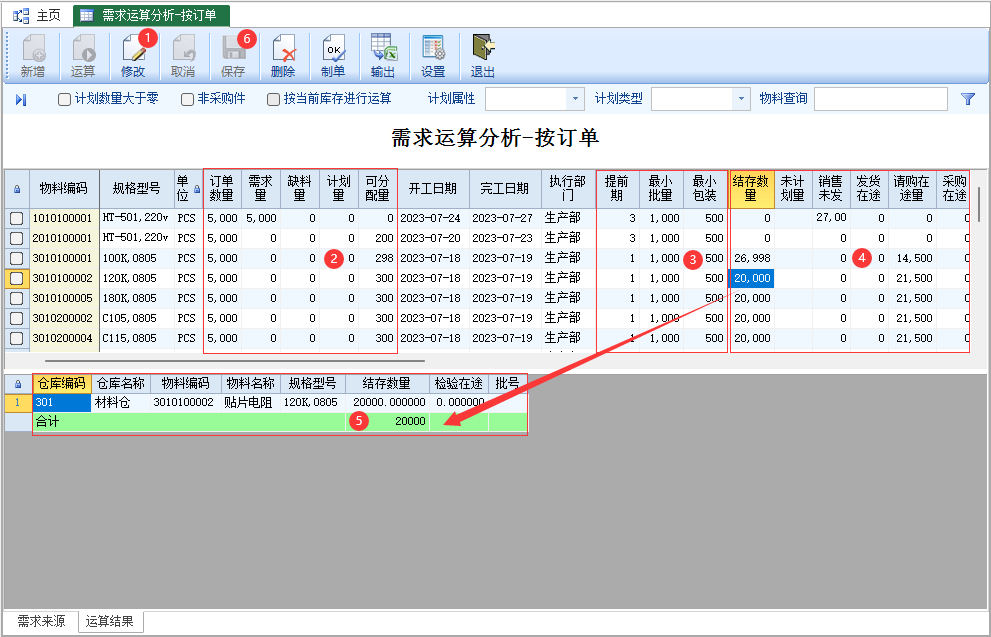
Task: Open the 计划属性 dropdown
Action: 575,99
